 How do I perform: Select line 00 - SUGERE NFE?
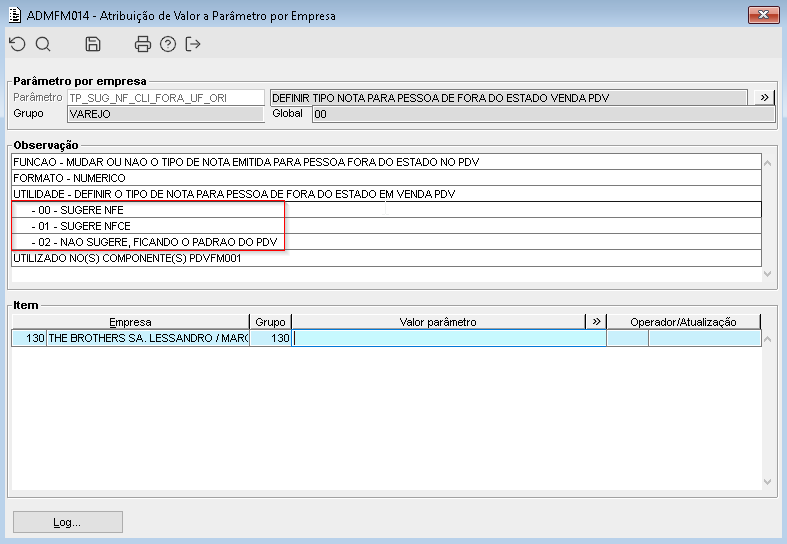point(386,210)
